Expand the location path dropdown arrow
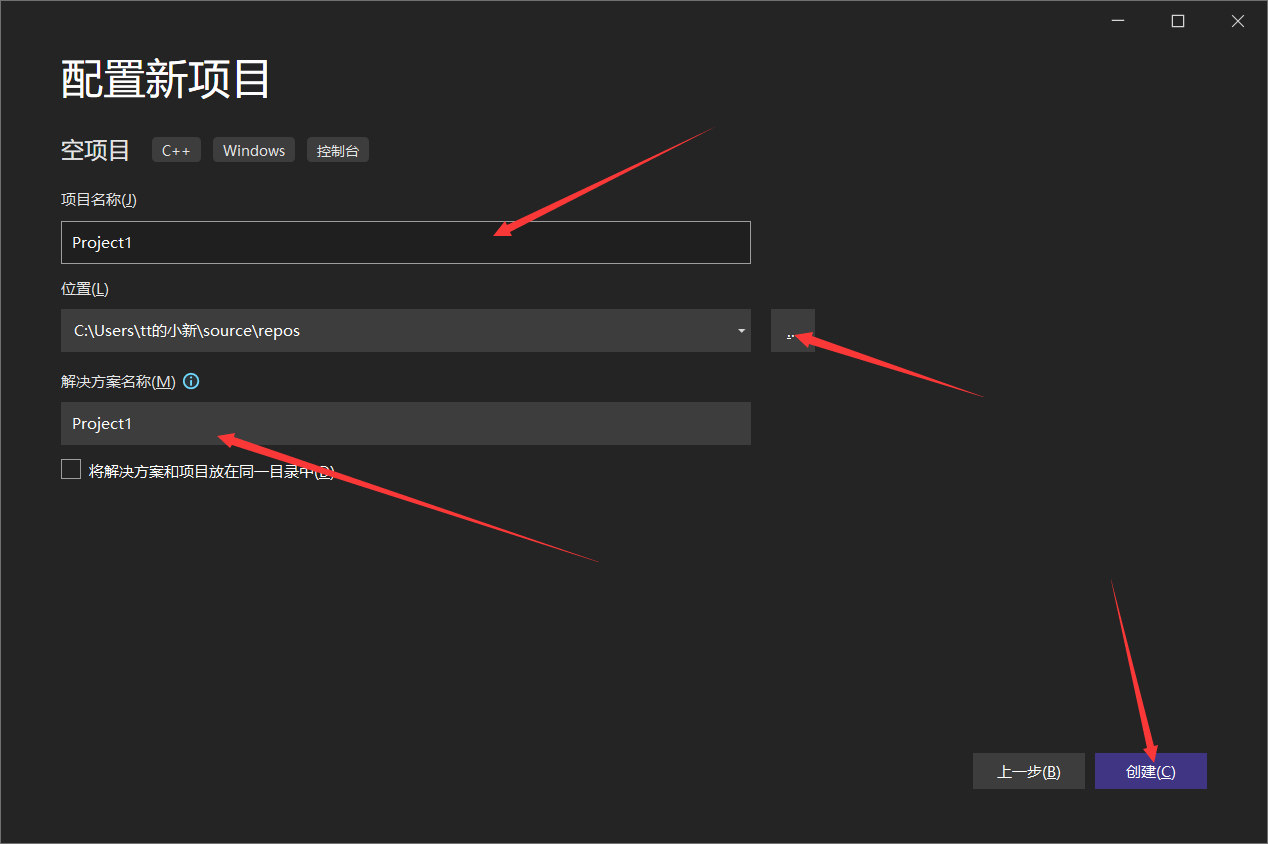This screenshot has width=1268, height=844. pyautogui.click(x=741, y=331)
